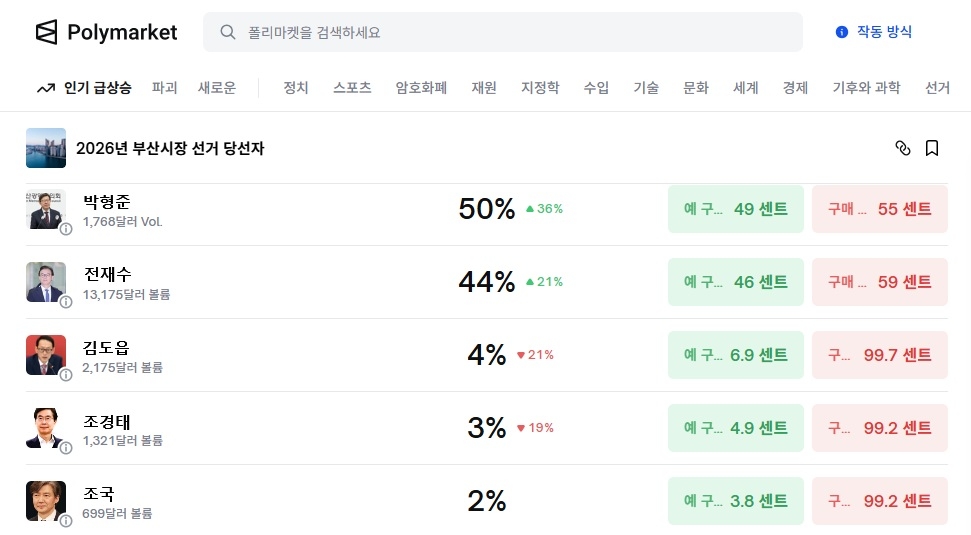Switch to the 암호화폐 tab
971x535 pixels.
tap(421, 88)
